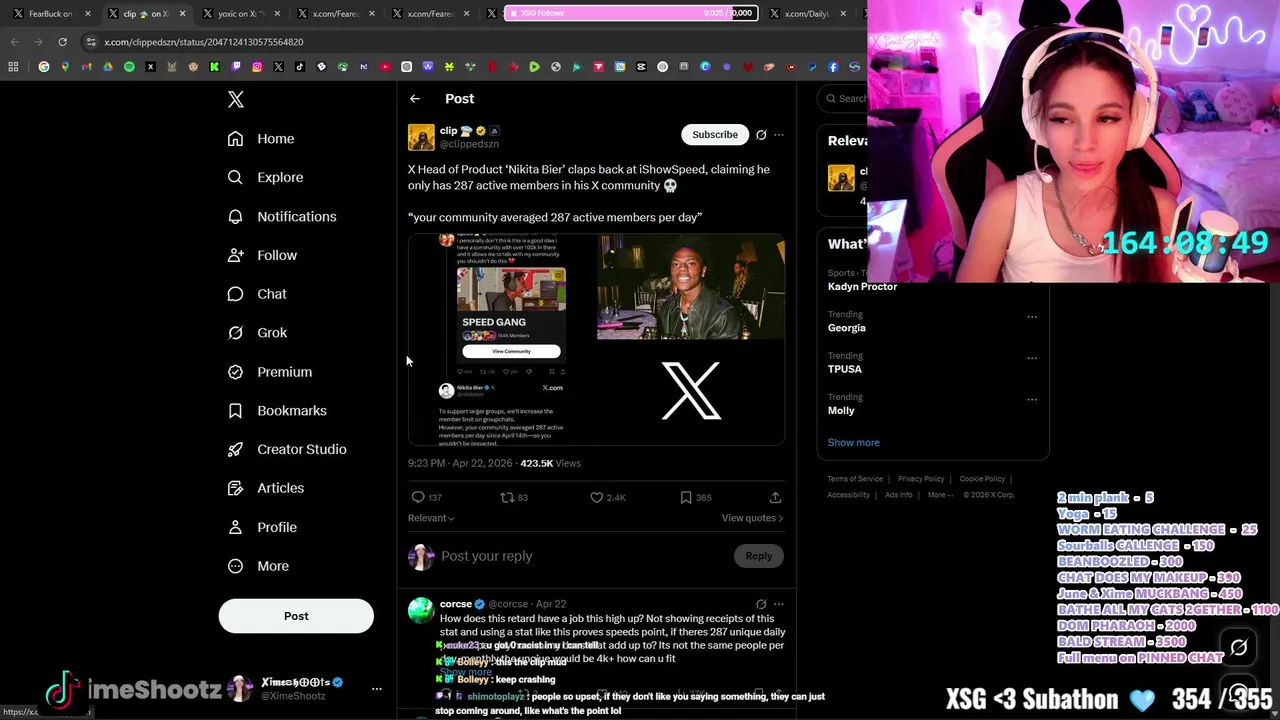
Task: Open the Cookie Policy footer link
Action: pyautogui.click(x=982, y=479)
